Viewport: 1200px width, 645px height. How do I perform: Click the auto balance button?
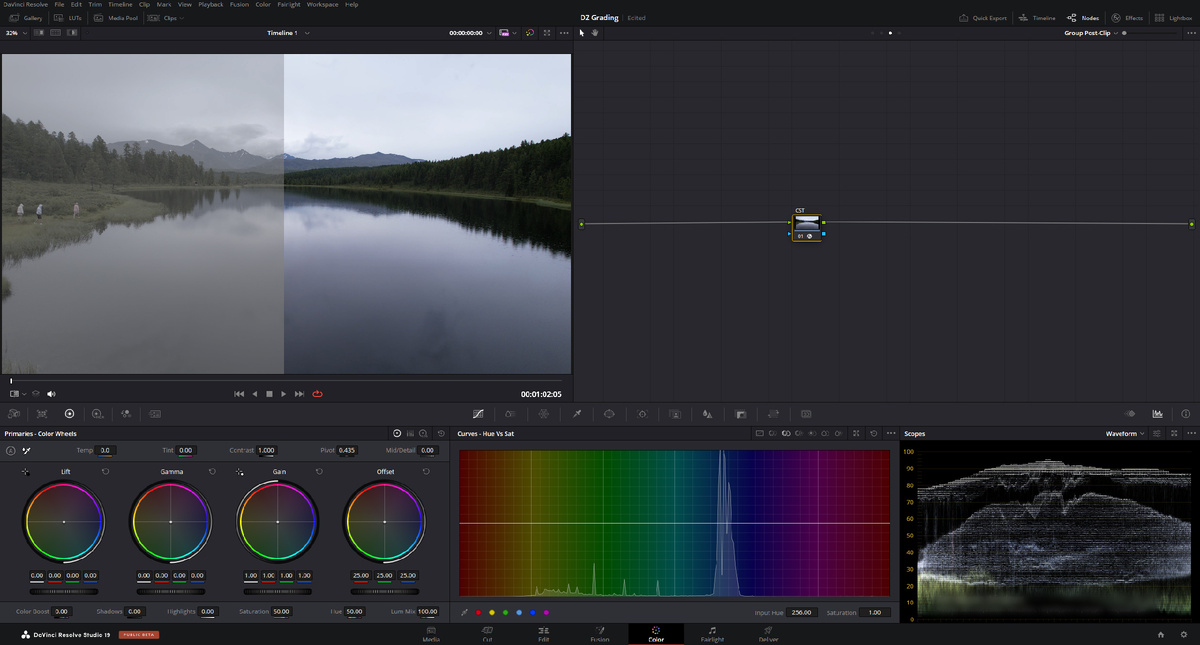pyautogui.click(x=11, y=451)
